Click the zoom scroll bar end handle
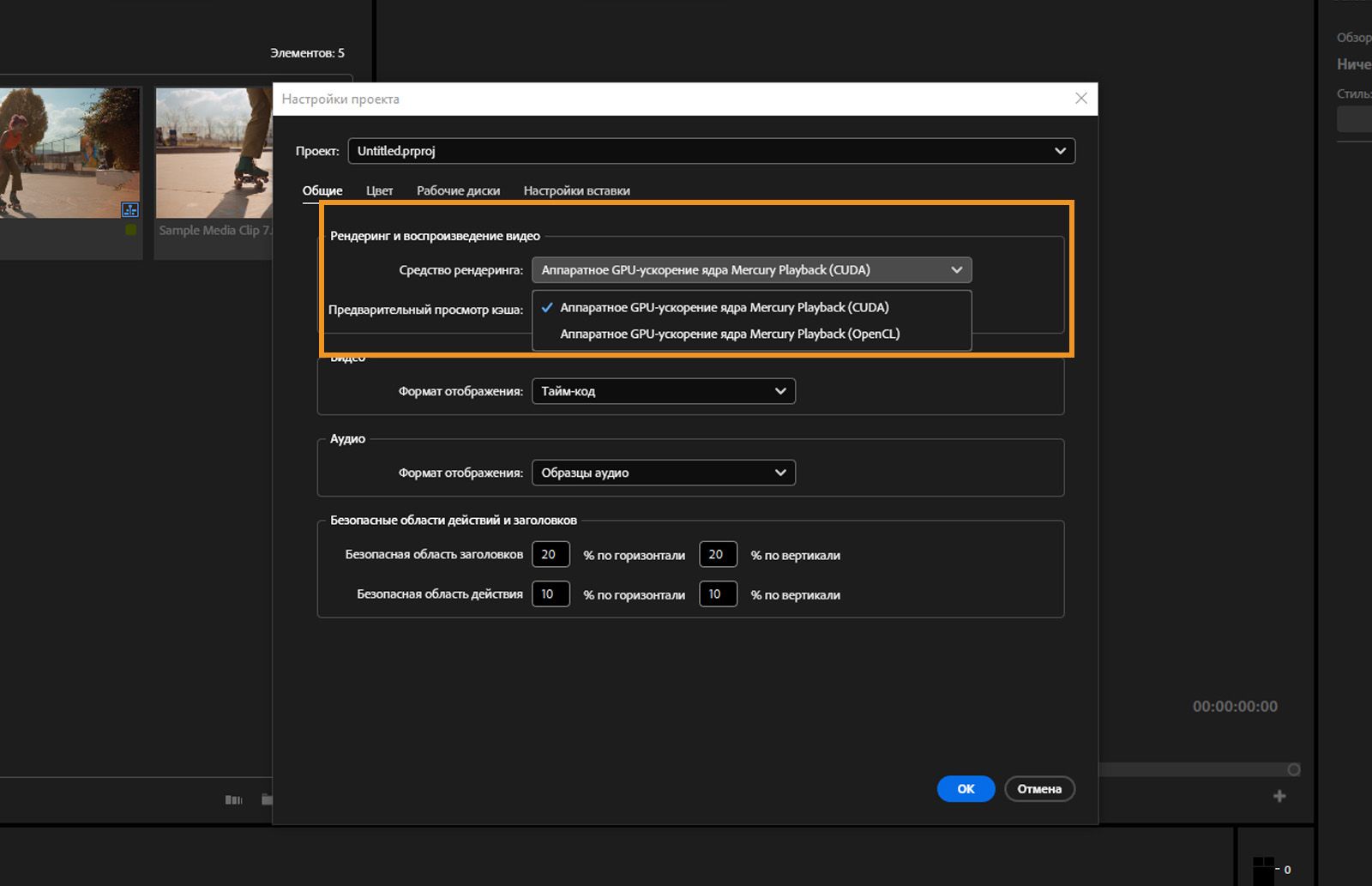Viewport: 1372px width, 886px height. [1294, 769]
